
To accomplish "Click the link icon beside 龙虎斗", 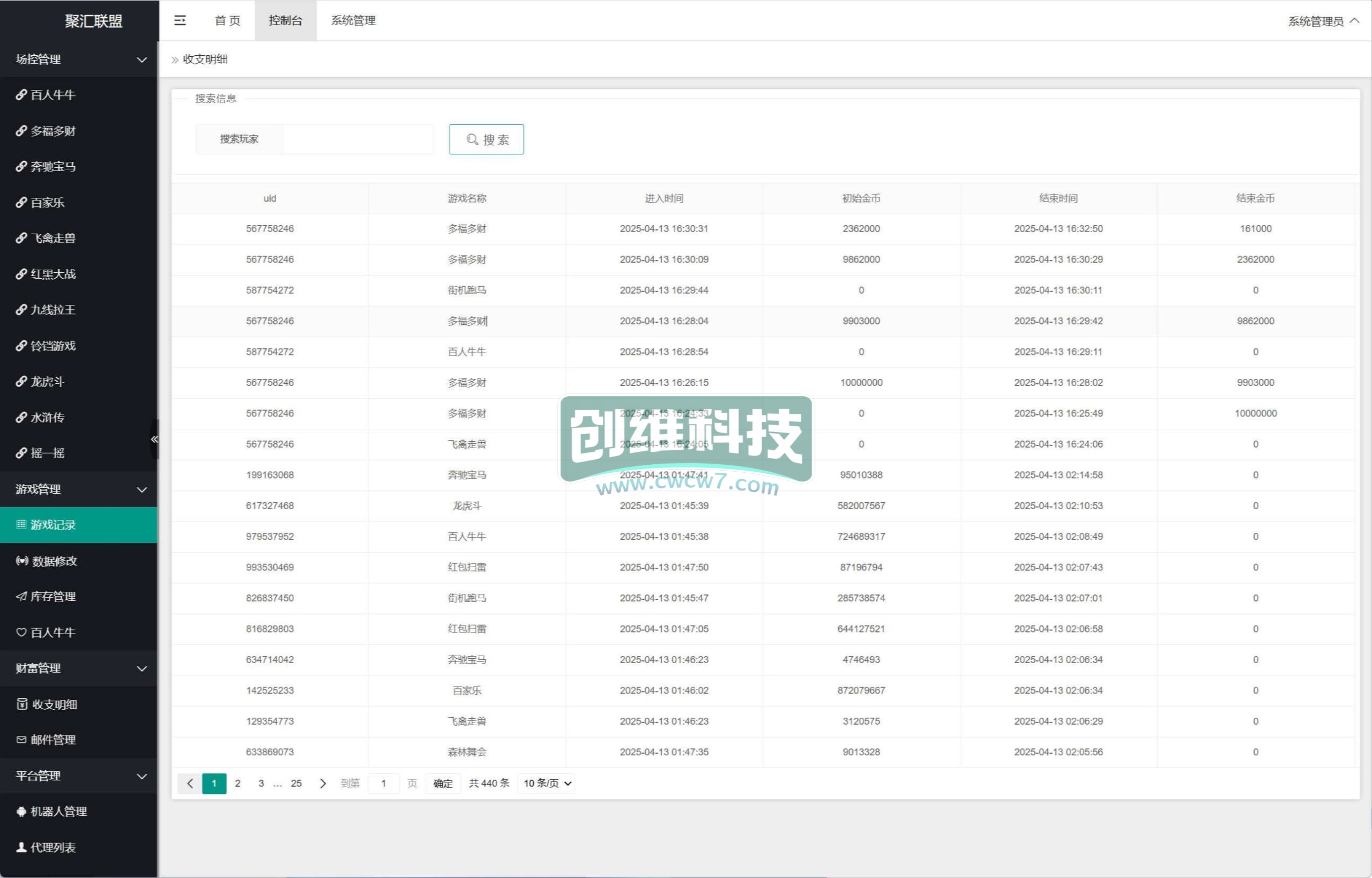I will (21, 382).
